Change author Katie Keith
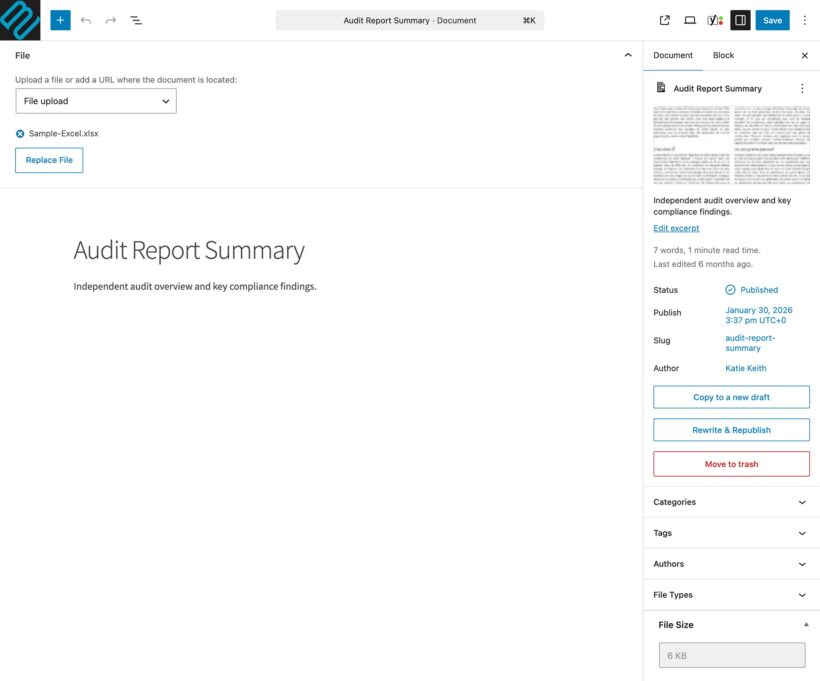 tap(745, 368)
